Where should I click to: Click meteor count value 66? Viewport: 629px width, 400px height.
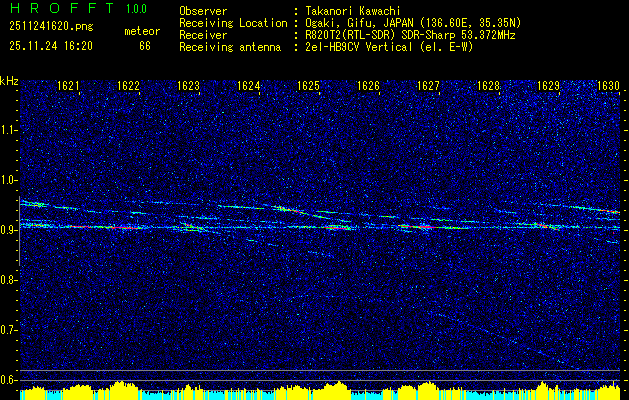click(145, 46)
